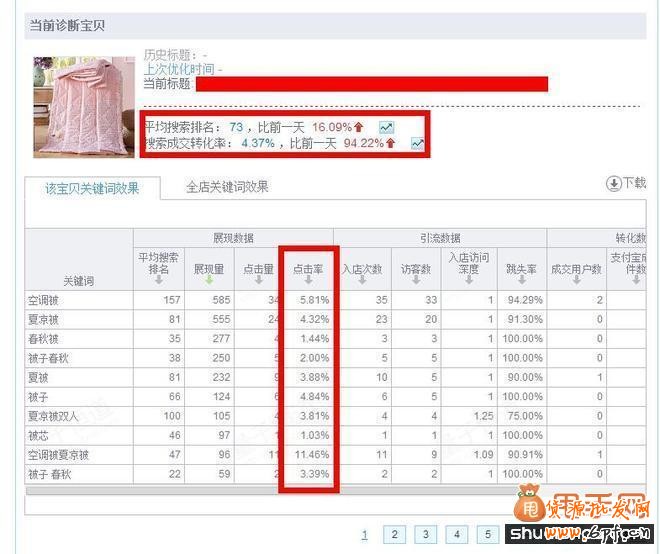Sort by 平均搜索排名 arrow
Screen dimensions: 660x554
tap(159, 280)
